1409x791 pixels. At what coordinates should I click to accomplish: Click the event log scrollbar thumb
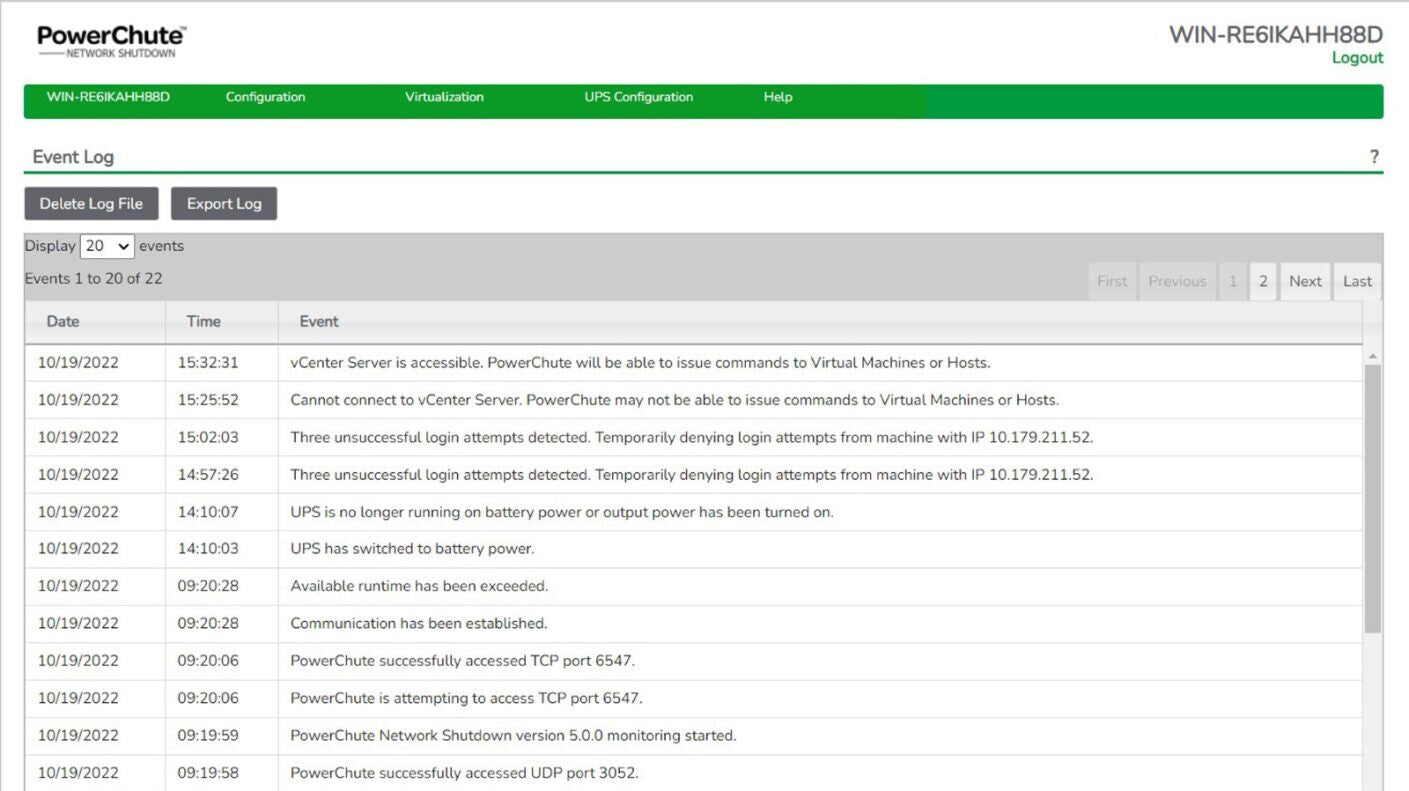1372,497
